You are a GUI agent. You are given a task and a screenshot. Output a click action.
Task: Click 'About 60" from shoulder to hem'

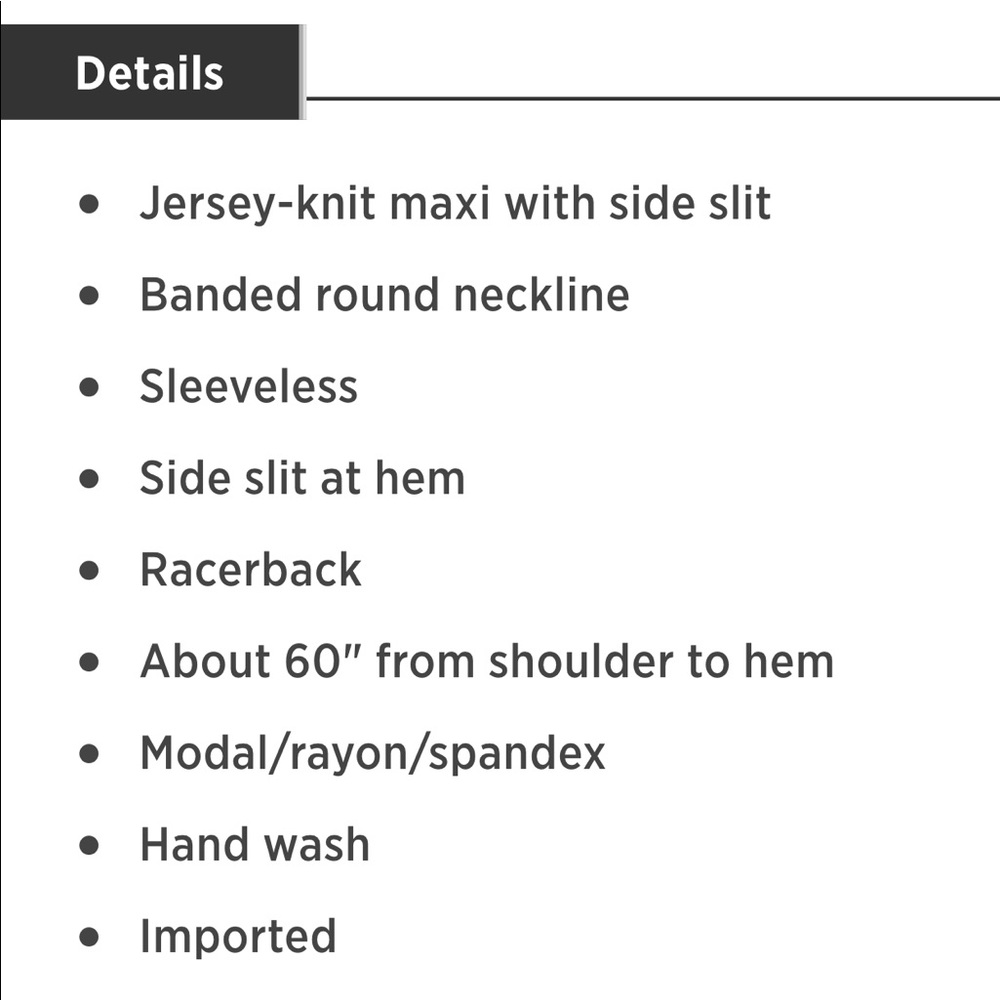point(487,661)
